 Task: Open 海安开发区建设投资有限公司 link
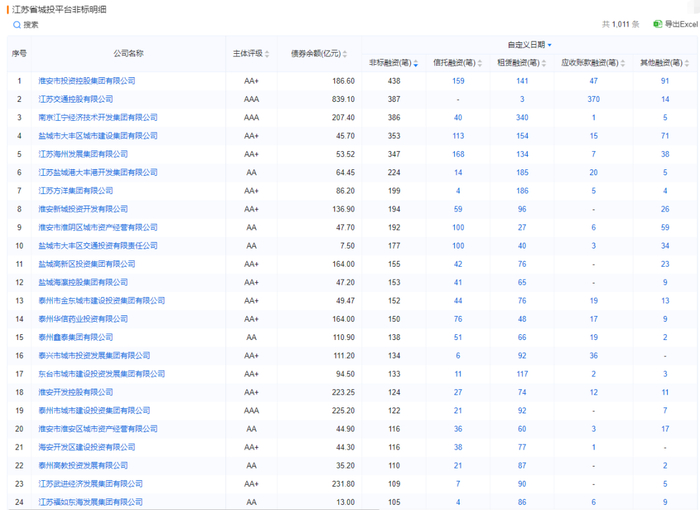click(x=87, y=447)
